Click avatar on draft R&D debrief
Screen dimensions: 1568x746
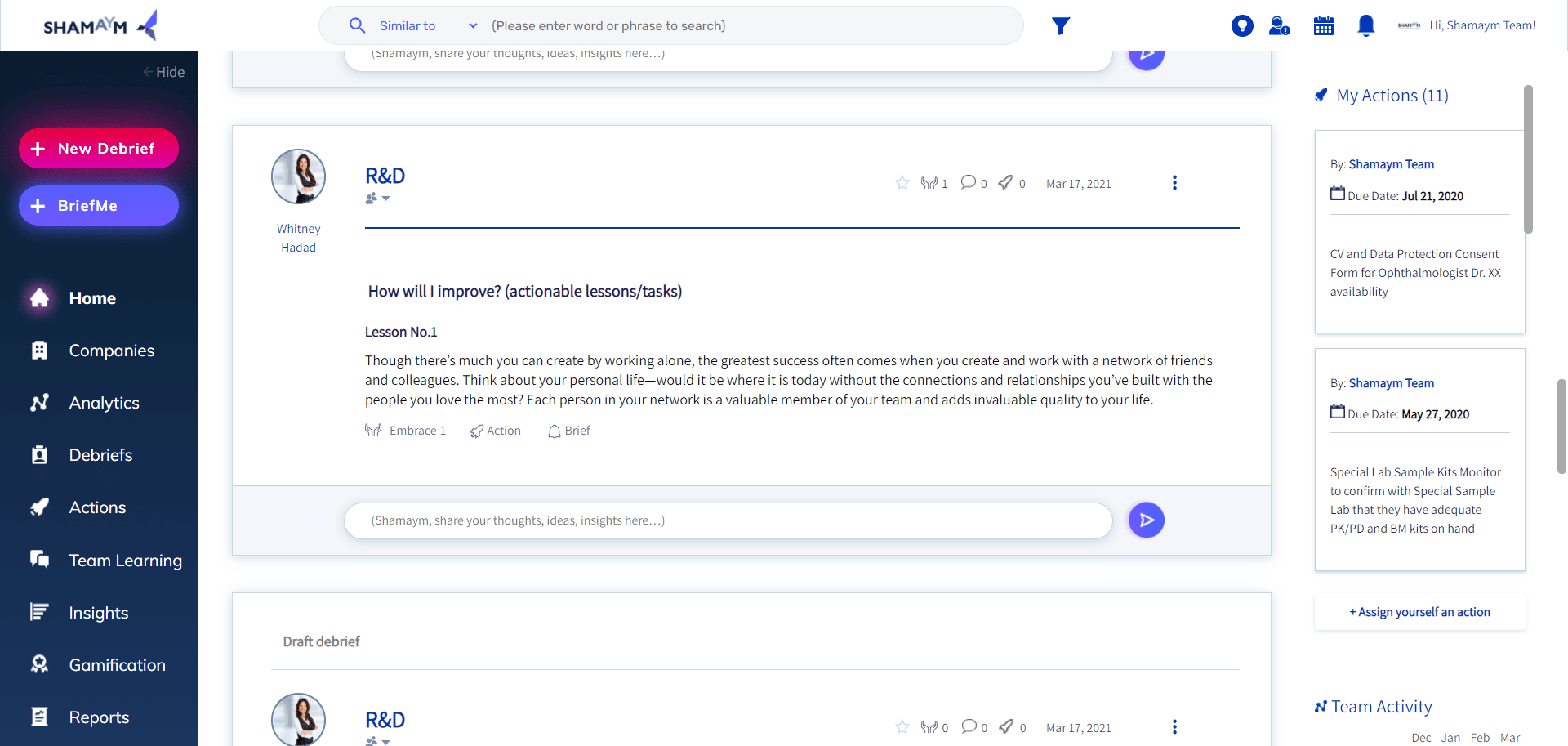[x=298, y=720]
